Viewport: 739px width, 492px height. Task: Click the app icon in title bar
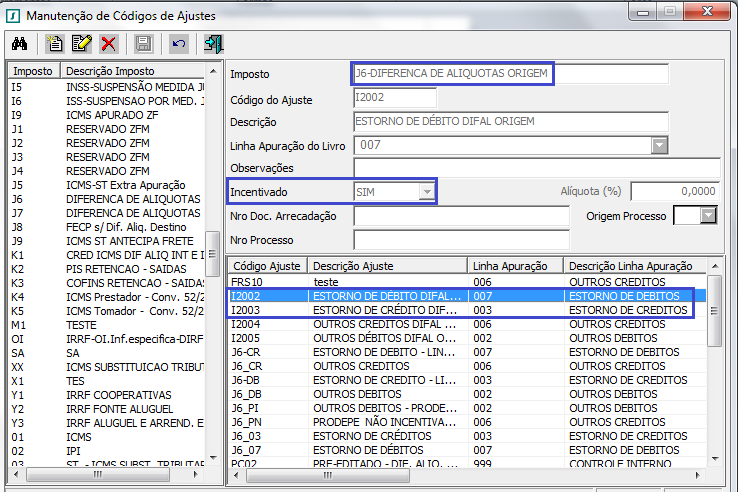pos(13,15)
